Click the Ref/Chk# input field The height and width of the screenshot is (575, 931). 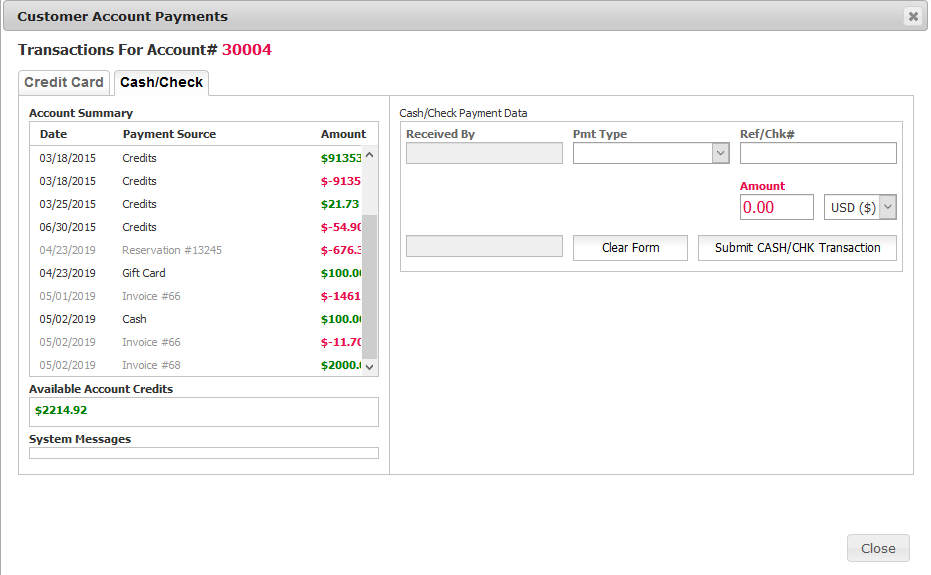point(817,153)
